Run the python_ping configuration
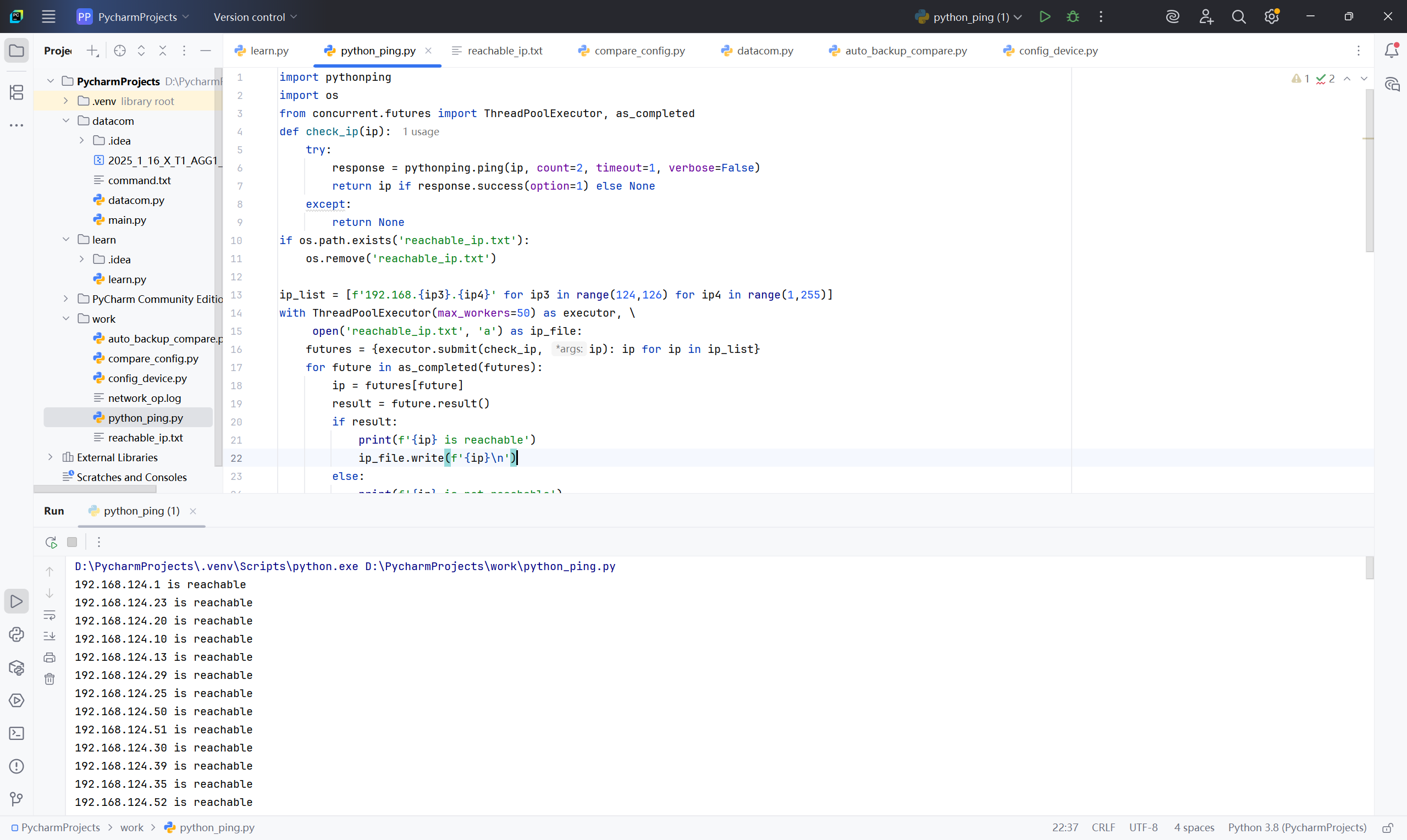 pos(1045,16)
